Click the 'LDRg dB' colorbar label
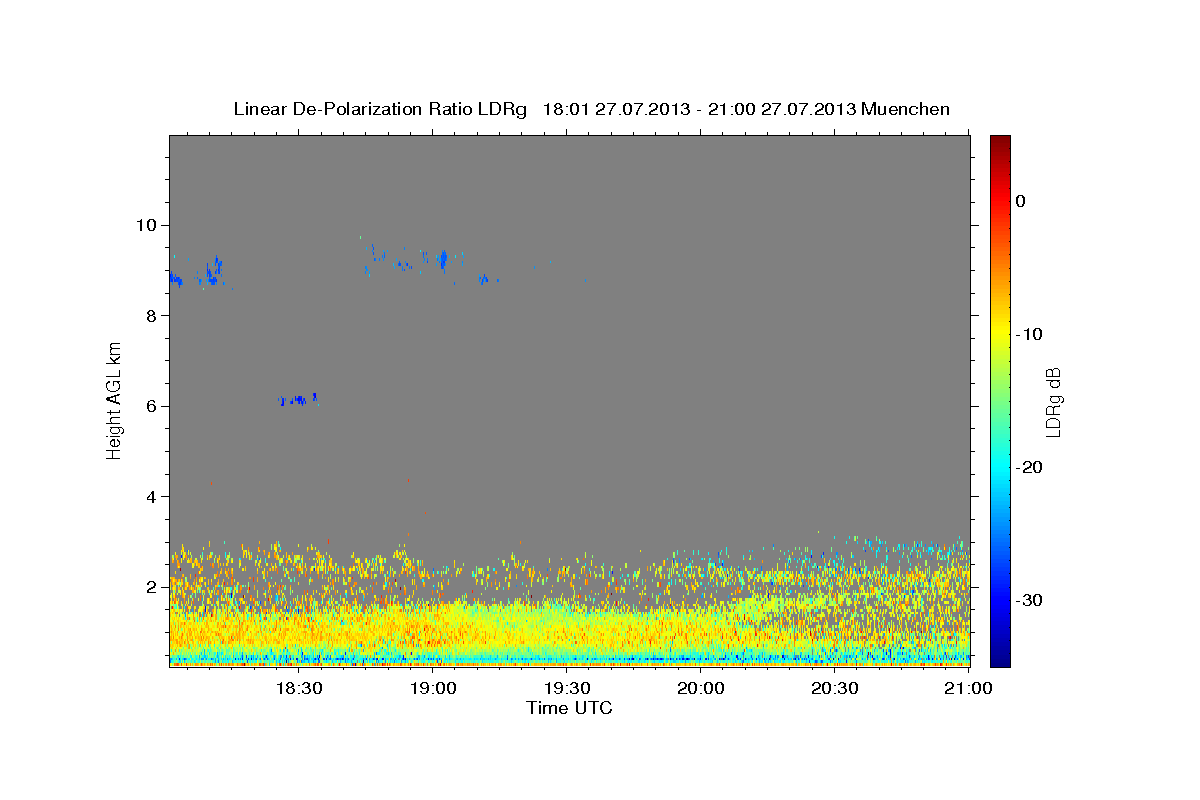The image size is (1200, 800). [1053, 401]
